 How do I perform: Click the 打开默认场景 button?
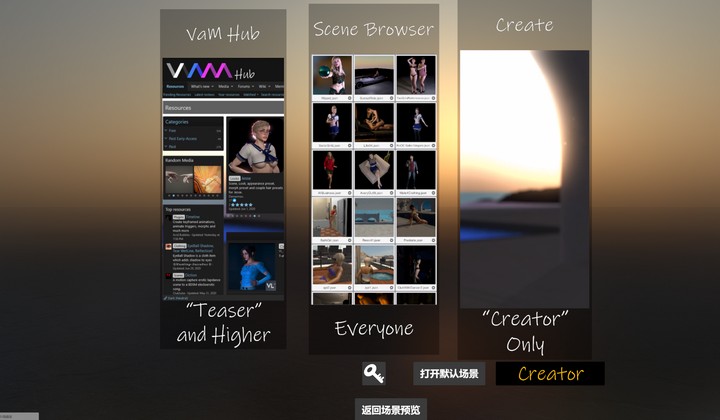[449, 373]
